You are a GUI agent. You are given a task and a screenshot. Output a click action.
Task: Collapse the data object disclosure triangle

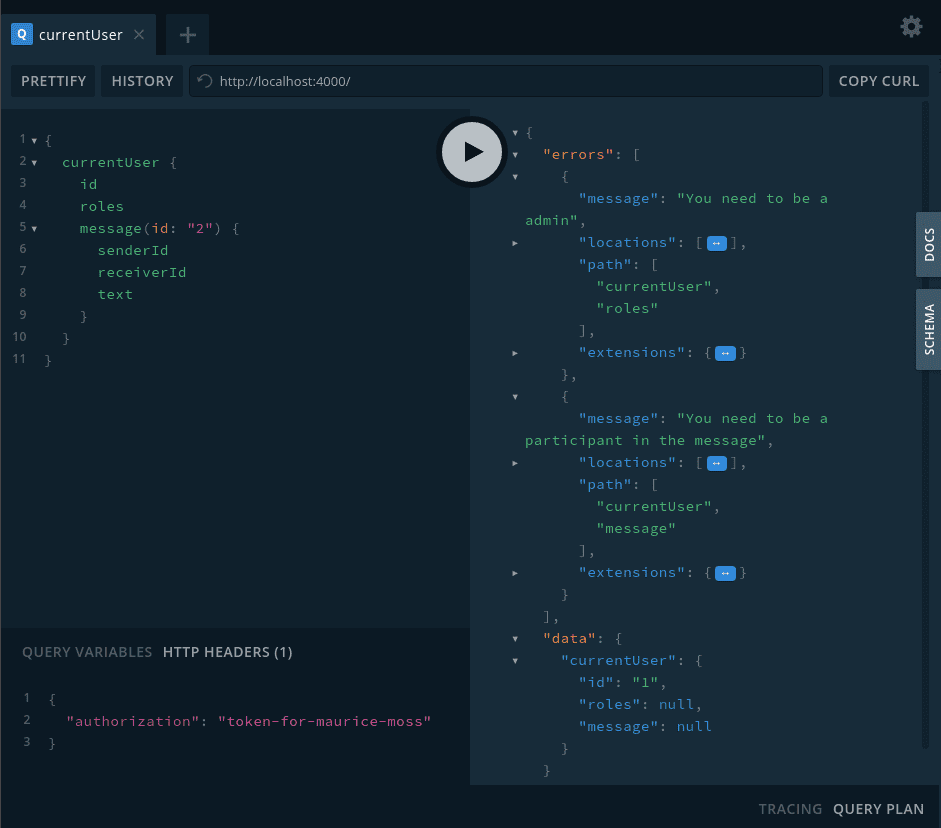click(515, 638)
